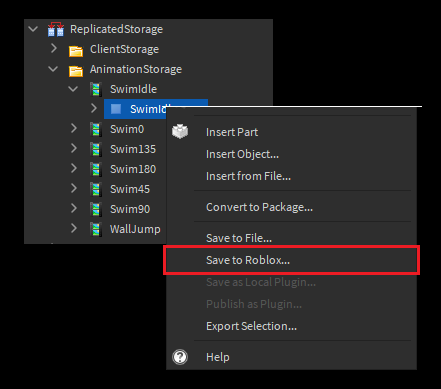Screen dimensions: 441x389
Task: Collapse the ReplicatedStorage tree node
Action: coord(33,29)
